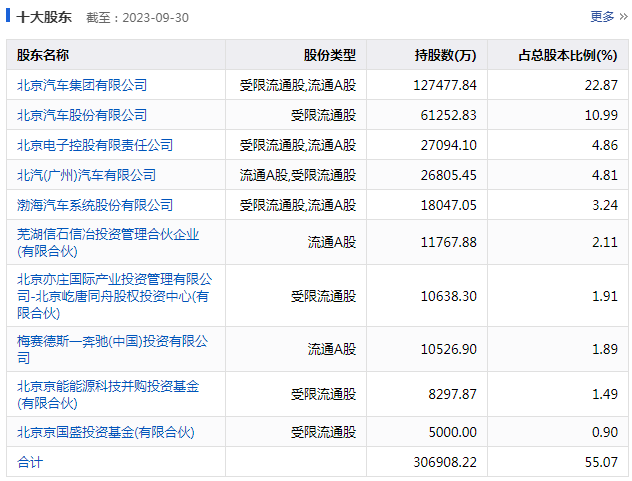Click the 持股数(万) column header
The height and width of the screenshot is (481, 632).
(445, 55)
